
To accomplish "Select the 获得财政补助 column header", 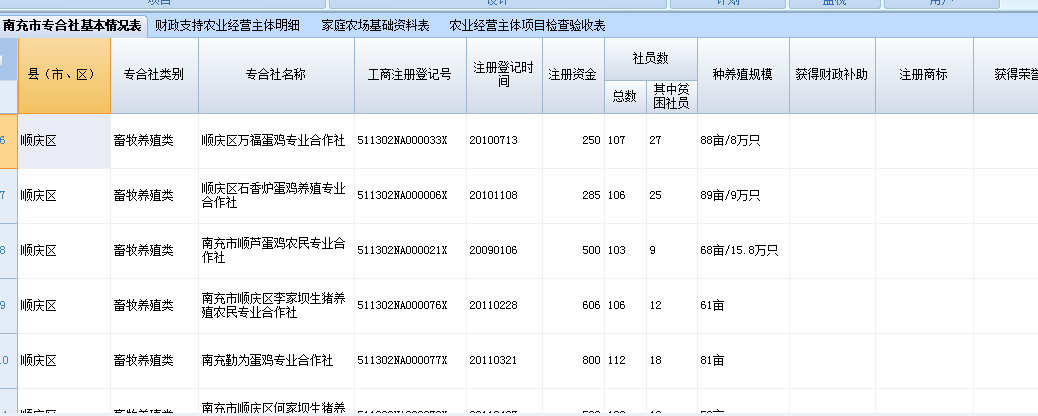I will pos(832,75).
